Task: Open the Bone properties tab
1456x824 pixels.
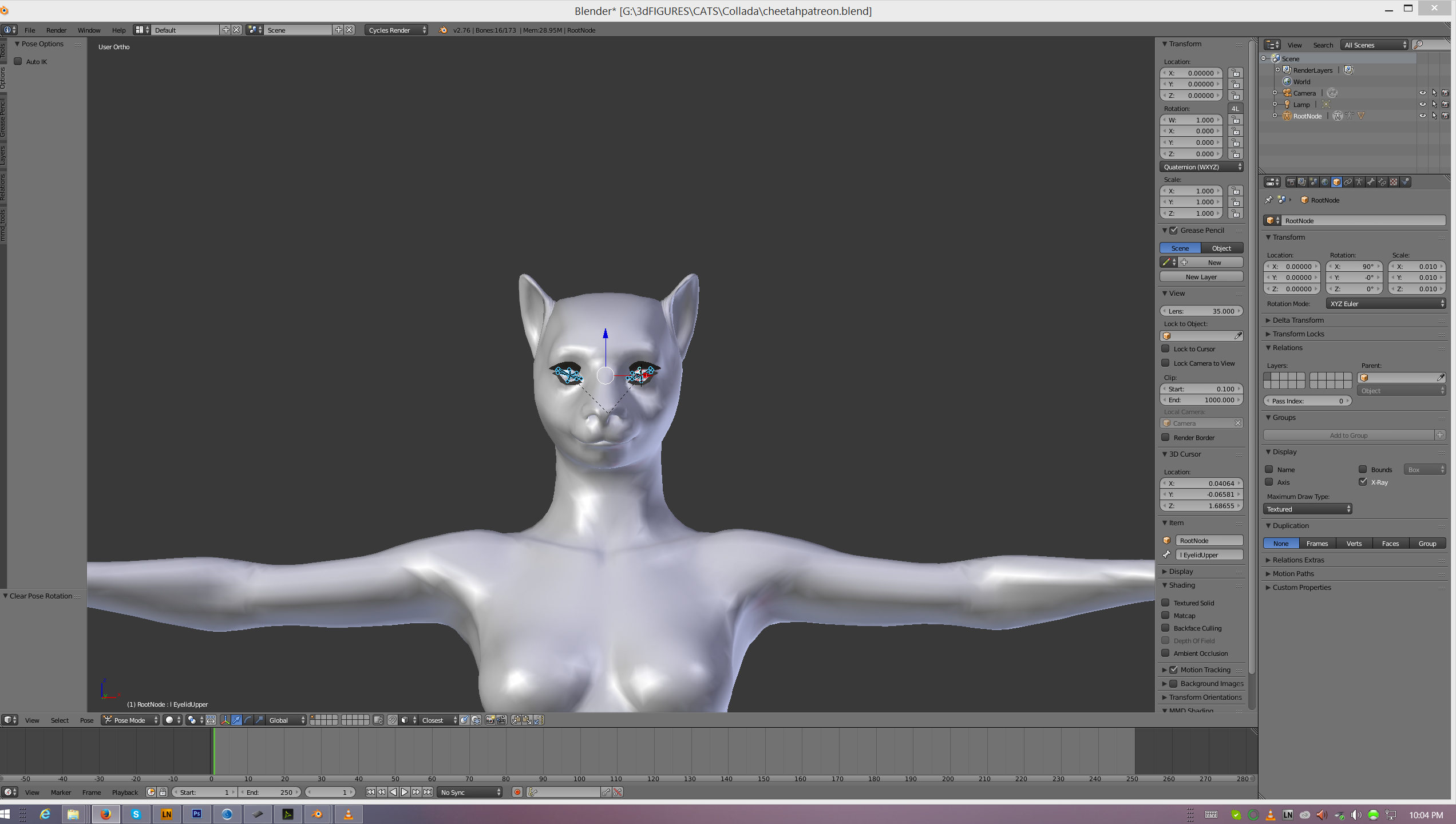Action: point(1371,182)
